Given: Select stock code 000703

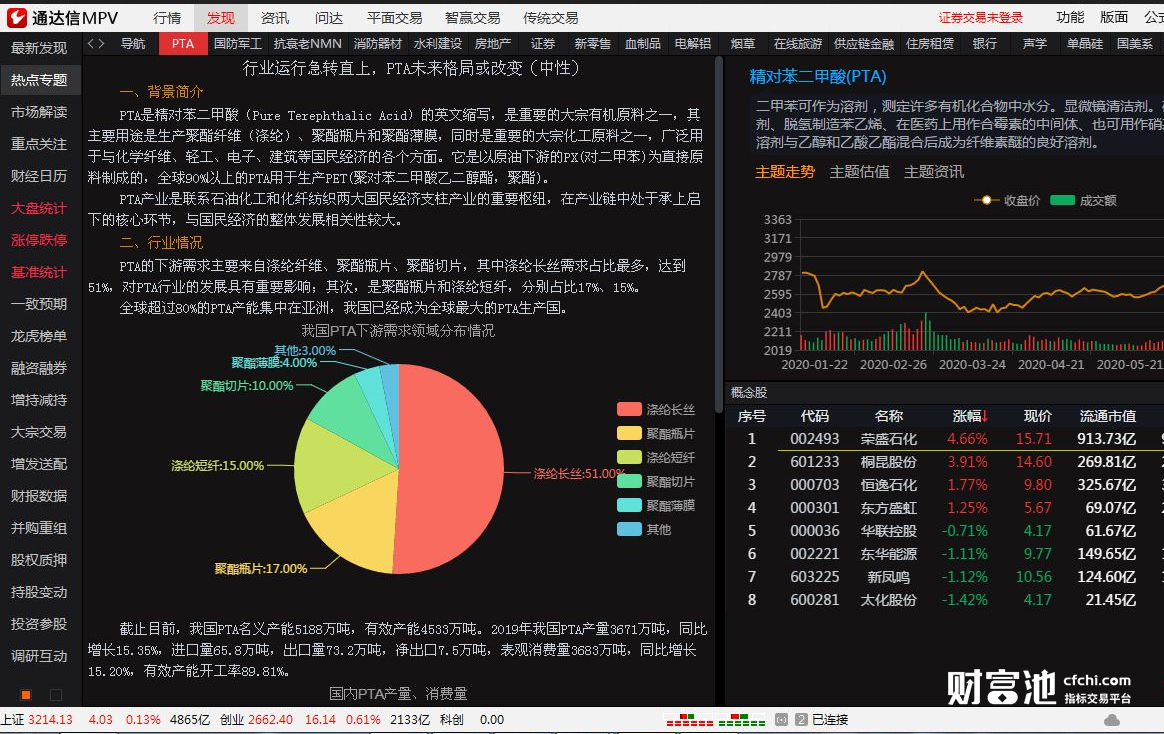Looking at the screenshot, I should coord(814,485).
